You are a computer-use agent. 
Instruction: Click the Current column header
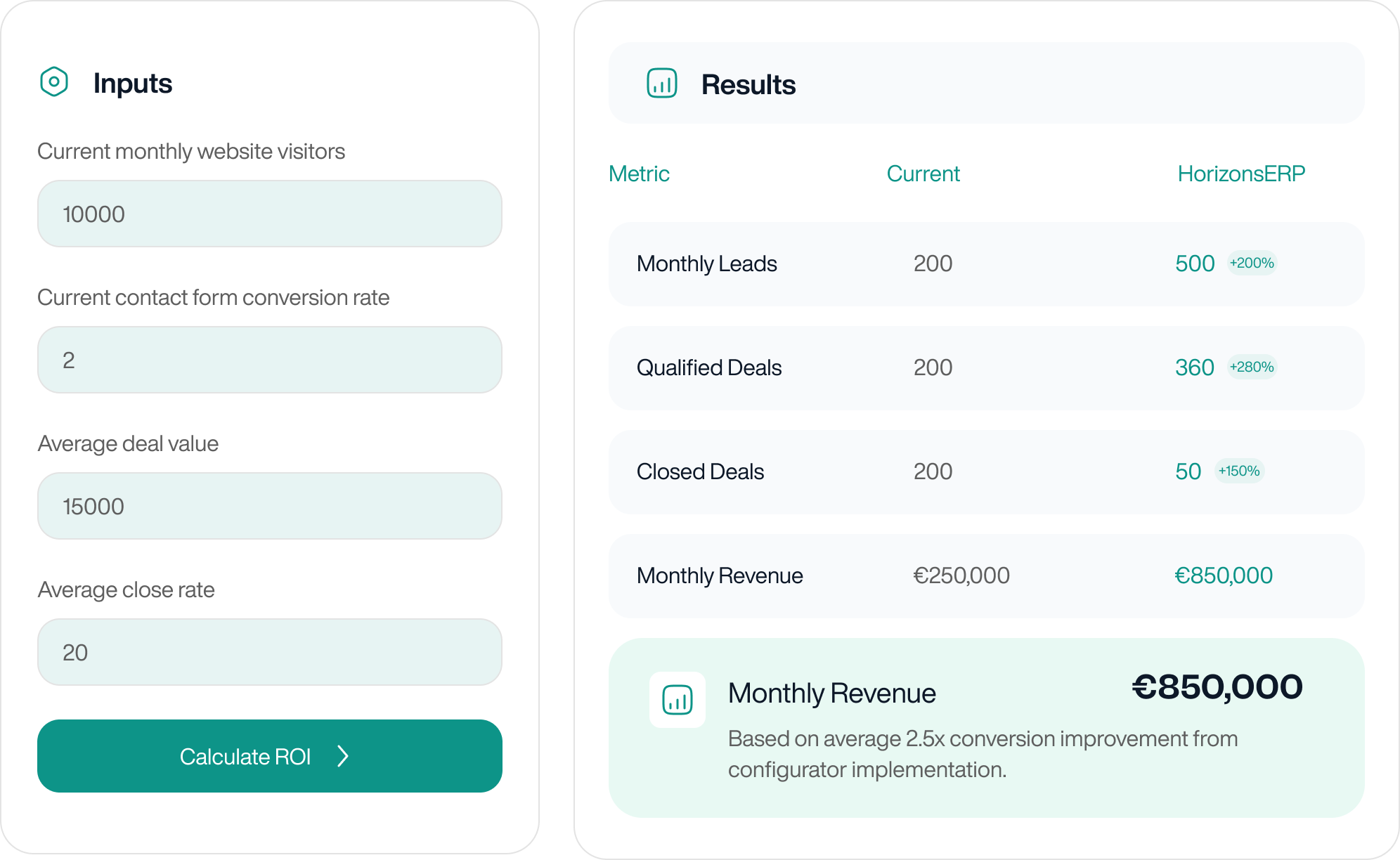pos(923,174)
